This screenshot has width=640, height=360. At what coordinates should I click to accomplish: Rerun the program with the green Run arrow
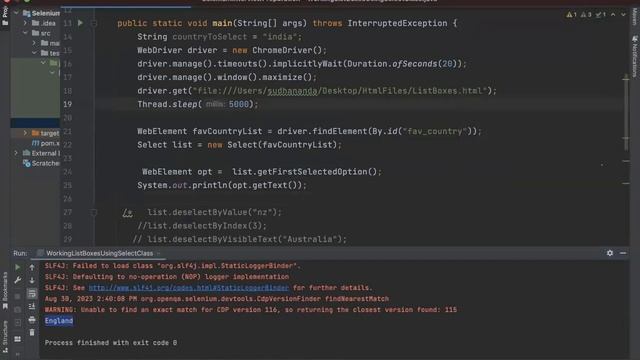coord(18,267)
